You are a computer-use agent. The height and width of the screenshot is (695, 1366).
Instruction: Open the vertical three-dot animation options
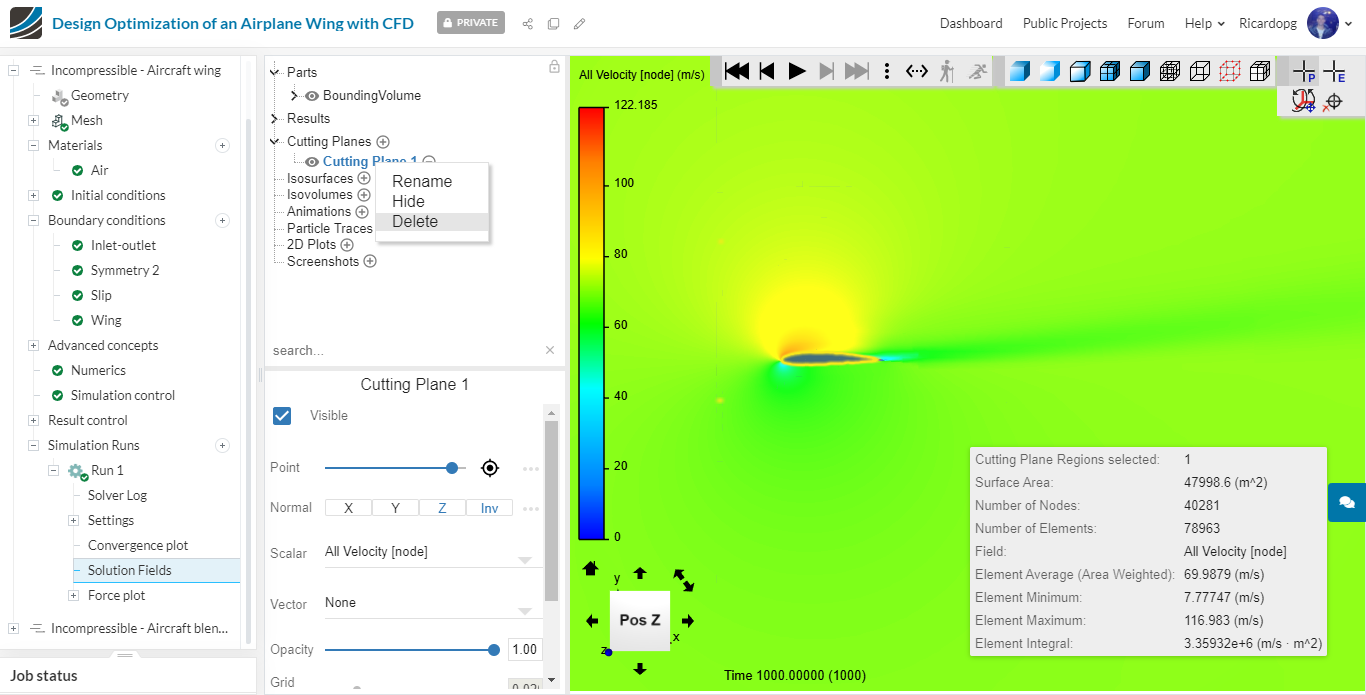pyautogui.click(x=887, y=71)
